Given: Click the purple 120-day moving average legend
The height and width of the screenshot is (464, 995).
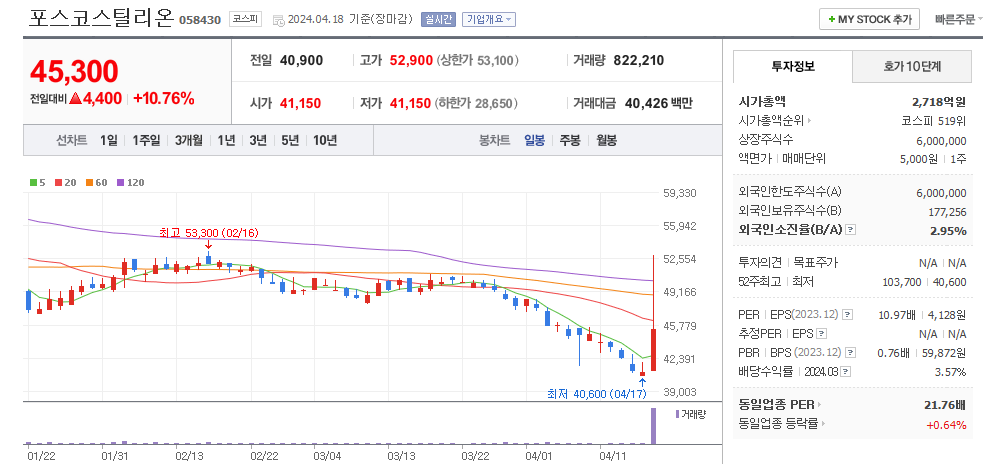Looking at the screenshot, I should 130,183.
